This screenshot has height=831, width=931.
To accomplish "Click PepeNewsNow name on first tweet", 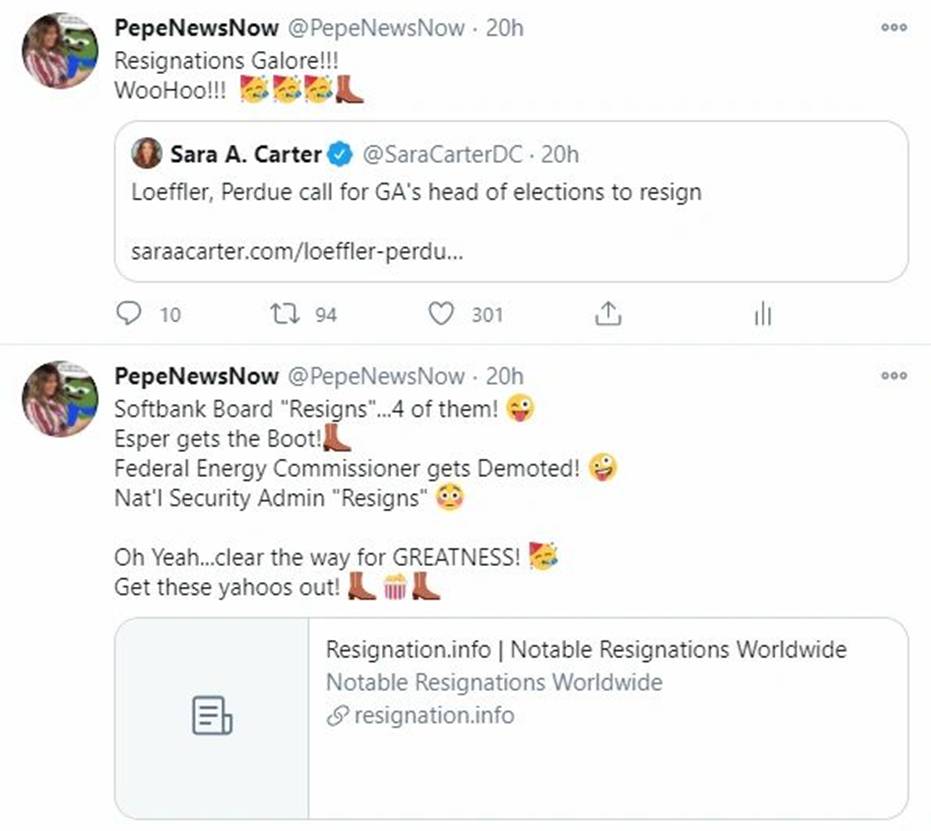I will pos(196,28).
